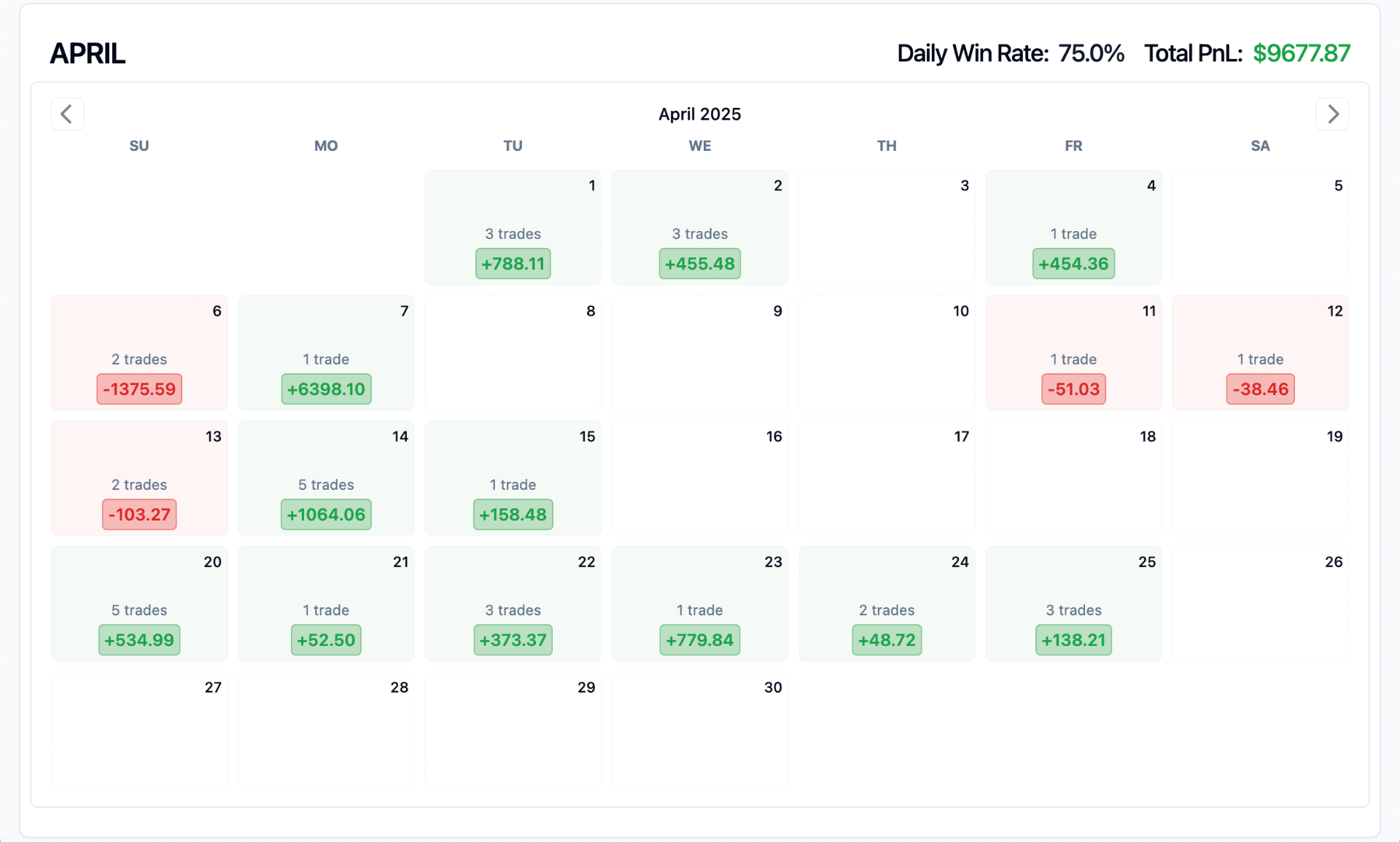Screen dimensions: 1400x842
Task: Click the -1375.59 loss badge
Action: click(139, 389)
